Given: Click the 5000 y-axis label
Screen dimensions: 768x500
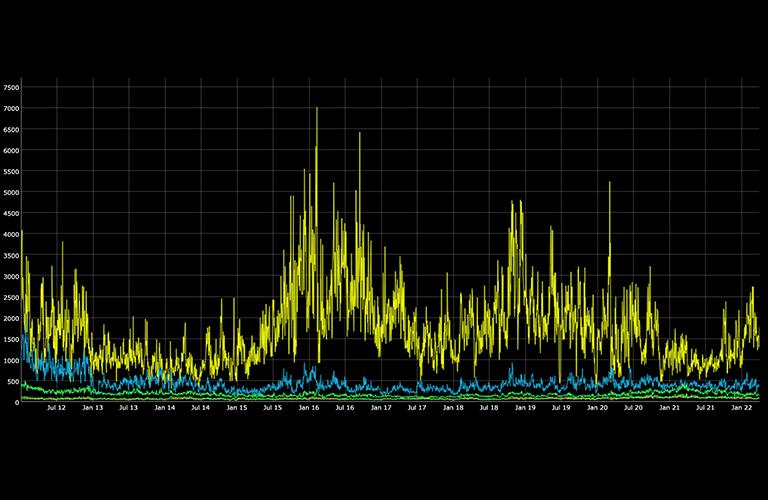Looking at the screenshot, I should point(11,192).
